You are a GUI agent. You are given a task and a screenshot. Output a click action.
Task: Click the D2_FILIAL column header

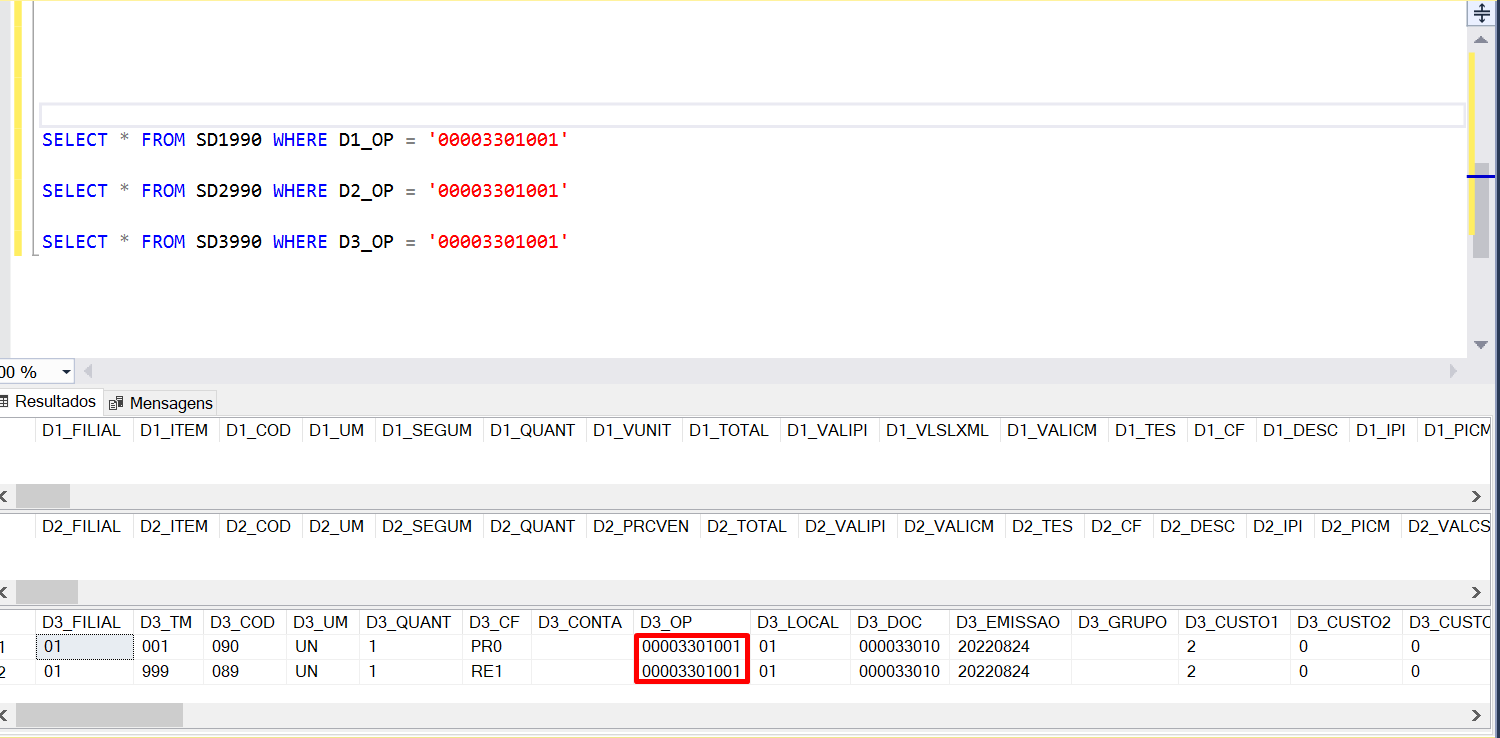[82, 526]
